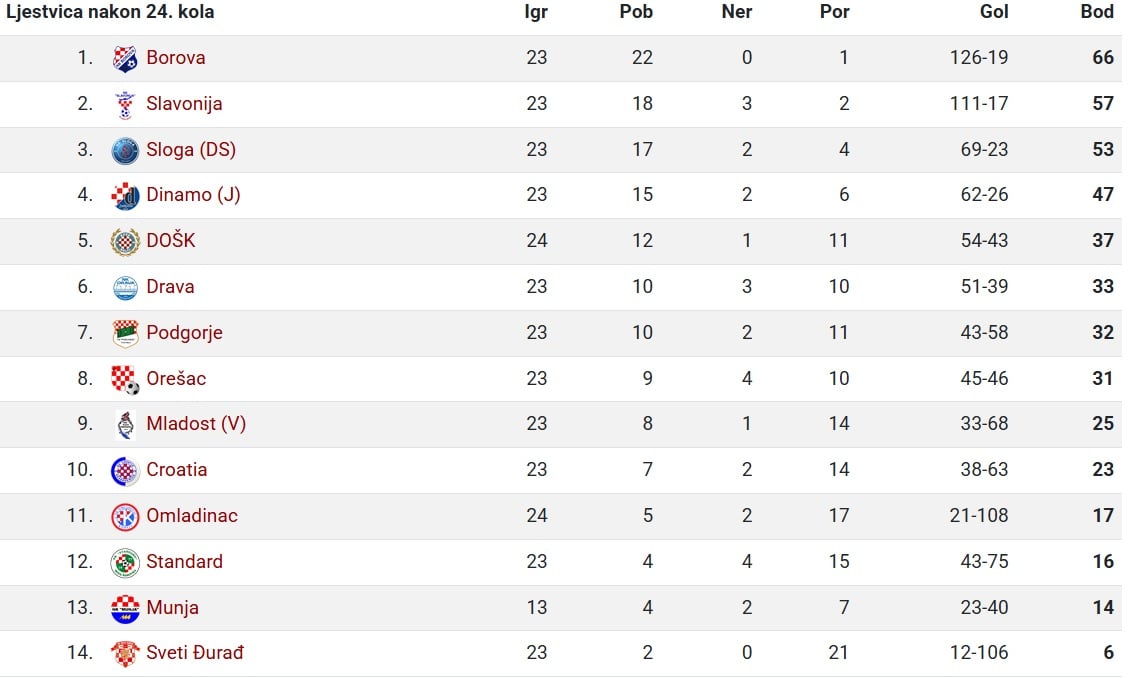Open the Croatia team link
This screenshot has width=1128, height=678.
coord(176,470)
